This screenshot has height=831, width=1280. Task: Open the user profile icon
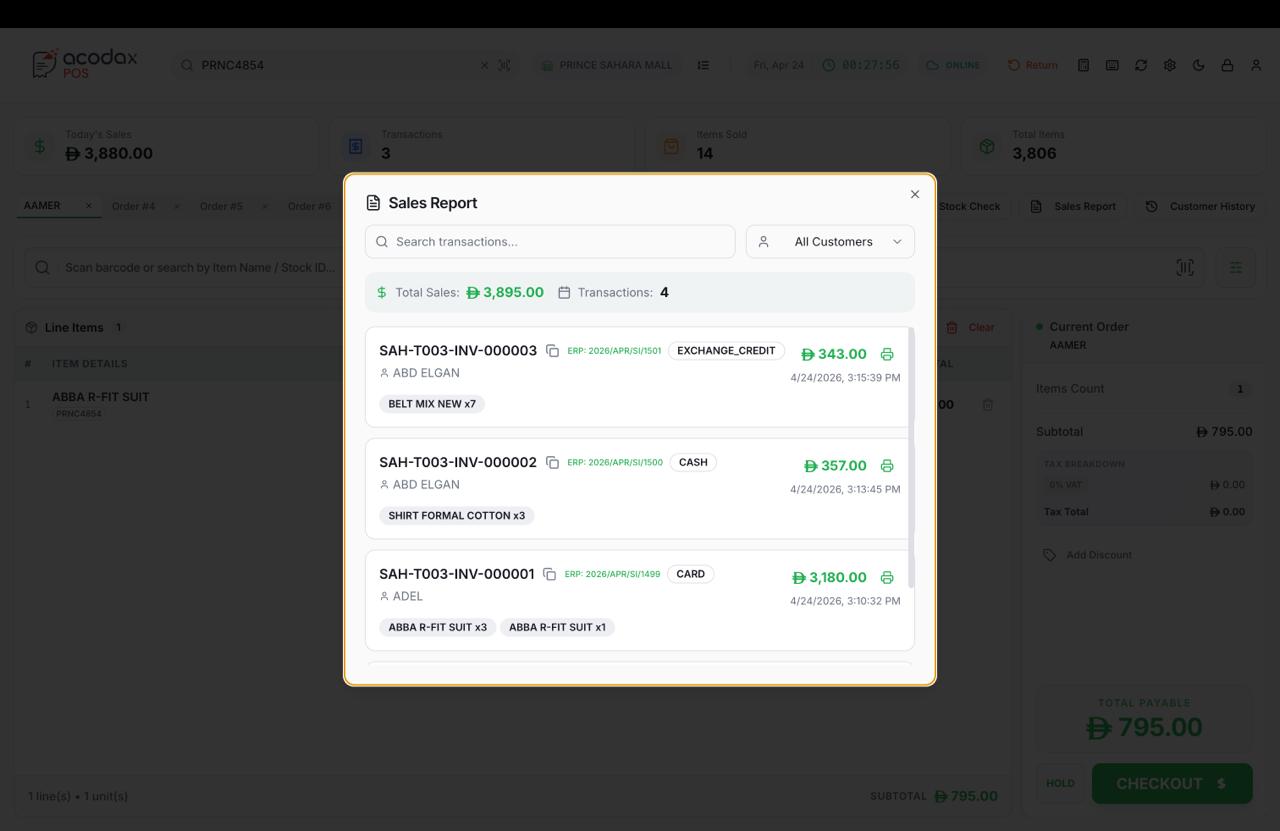pos(1256,65)
